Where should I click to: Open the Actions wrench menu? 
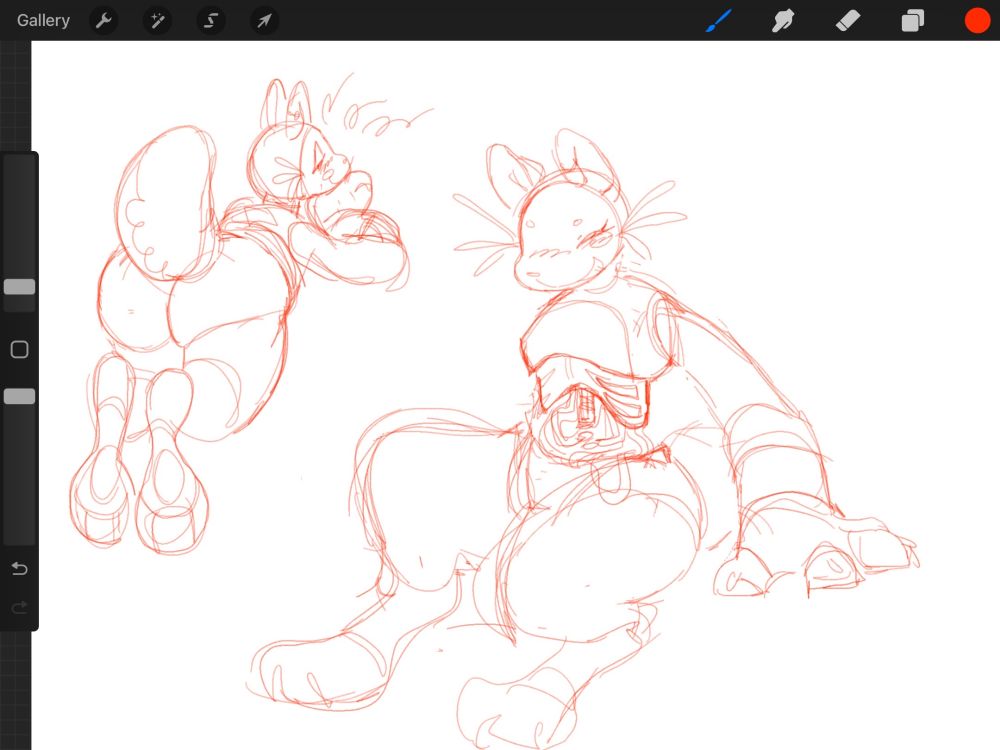pyautogui.click(x=103, y=21)
